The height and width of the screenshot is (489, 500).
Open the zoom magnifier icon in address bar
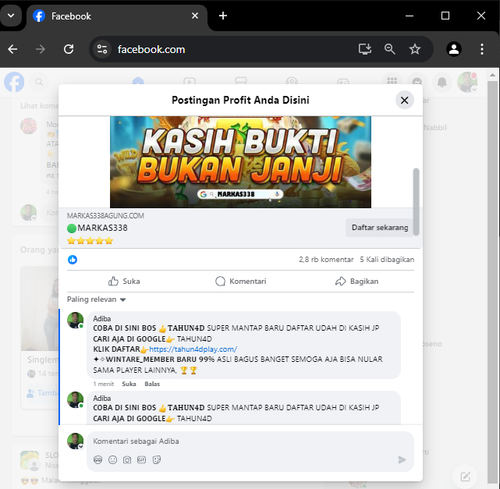coord(390,49)
